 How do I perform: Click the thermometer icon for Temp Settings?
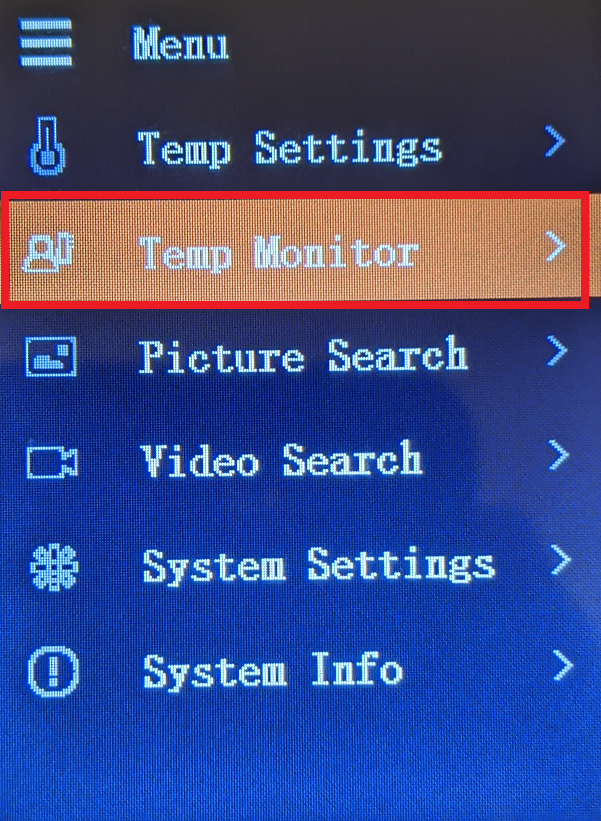(48, 146)
